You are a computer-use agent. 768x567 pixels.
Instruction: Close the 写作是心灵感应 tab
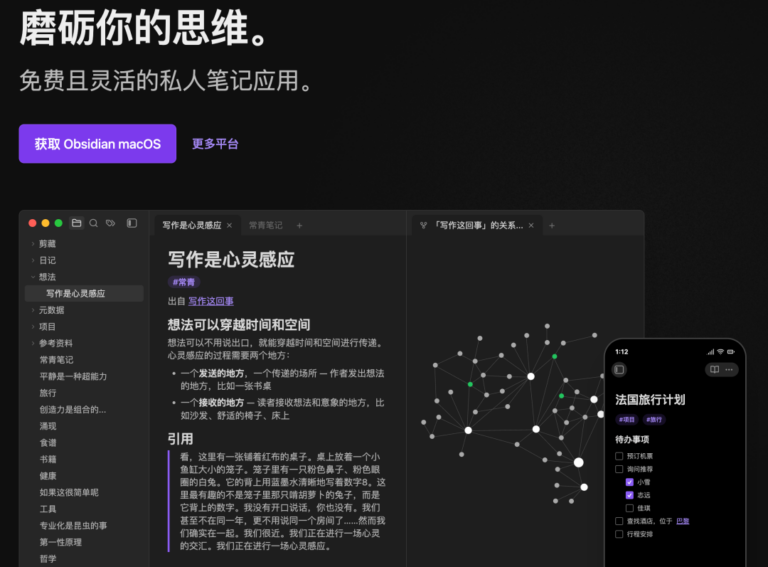click(229, 225)
